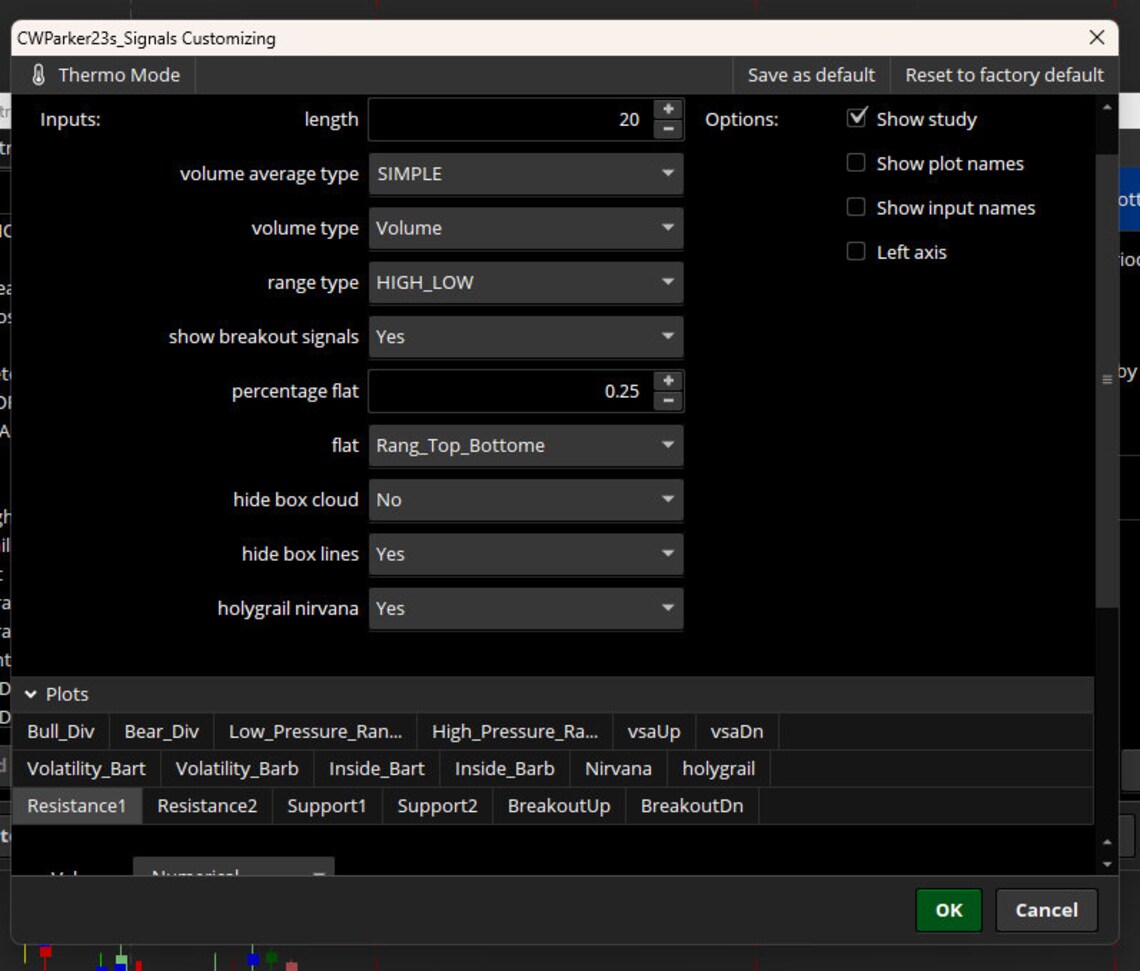Switch to the Resistance2 plot tab
1140x971 pixels.
pos(206,805)
